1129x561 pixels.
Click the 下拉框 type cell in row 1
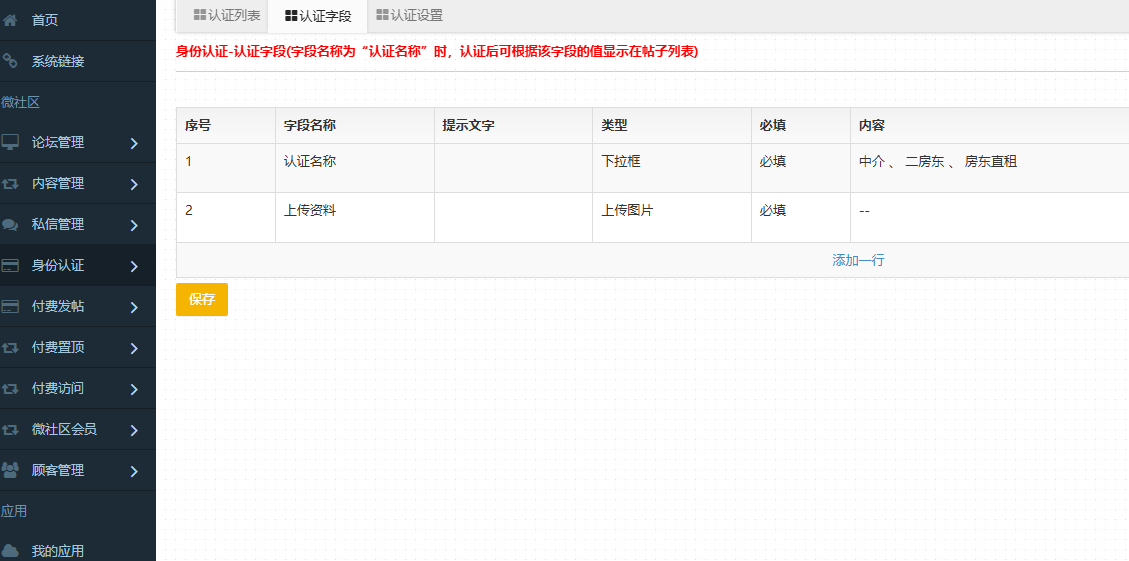[x=620, y=161]
